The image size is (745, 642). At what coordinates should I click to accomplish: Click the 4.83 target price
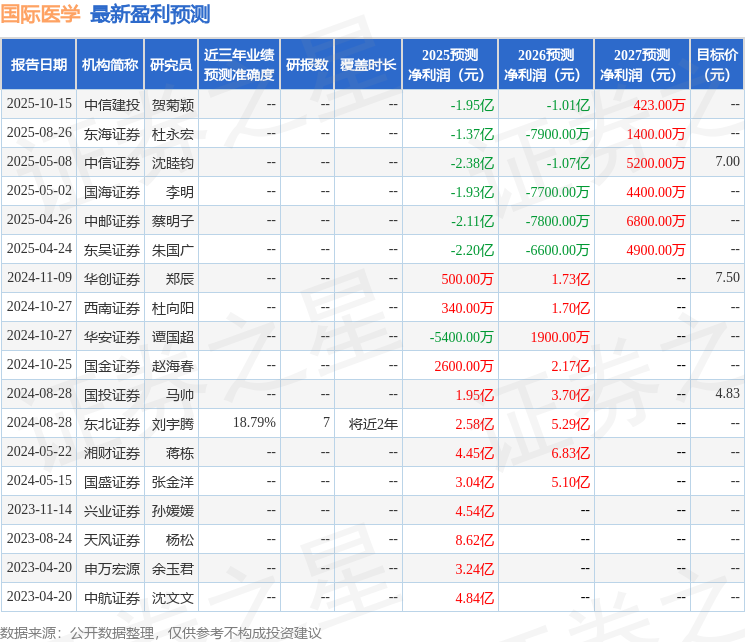coord(727,393)
